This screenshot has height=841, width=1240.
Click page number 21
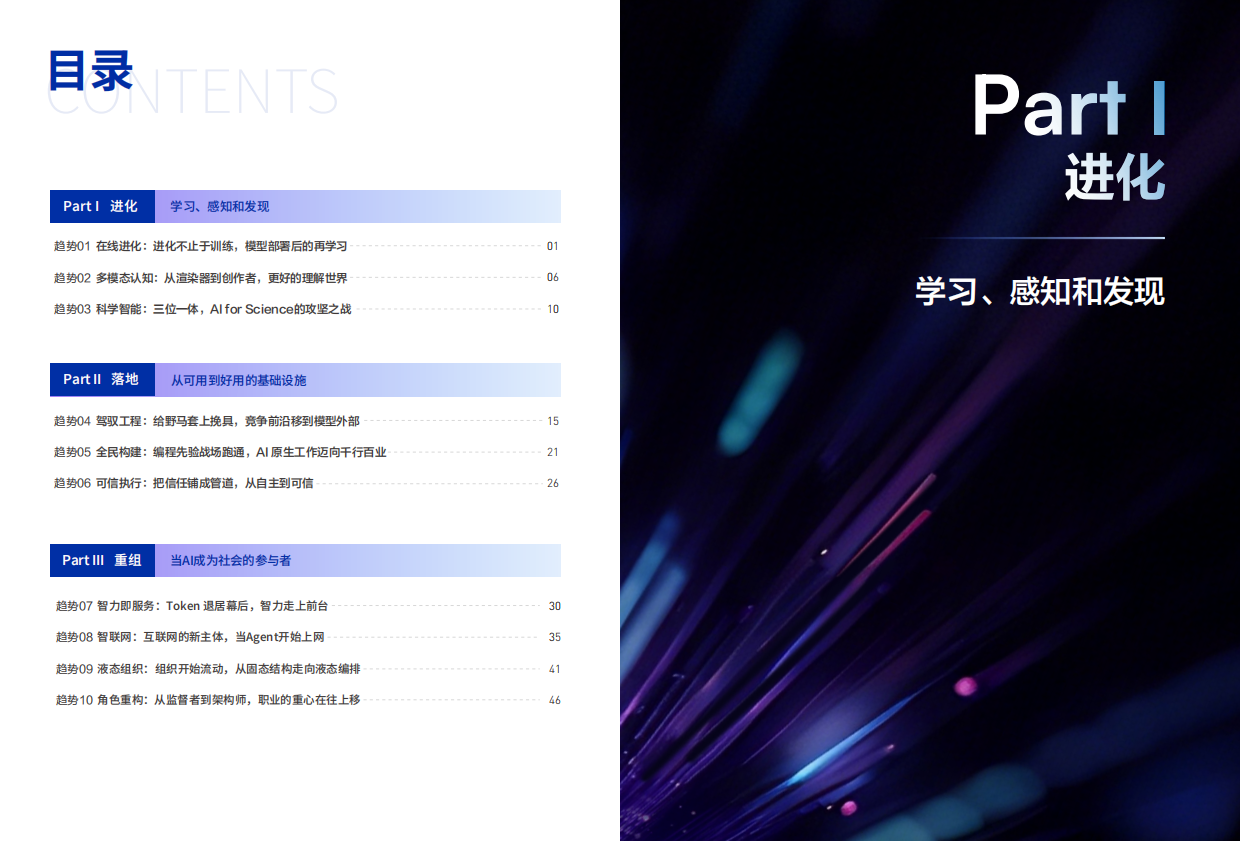(553, 452)
